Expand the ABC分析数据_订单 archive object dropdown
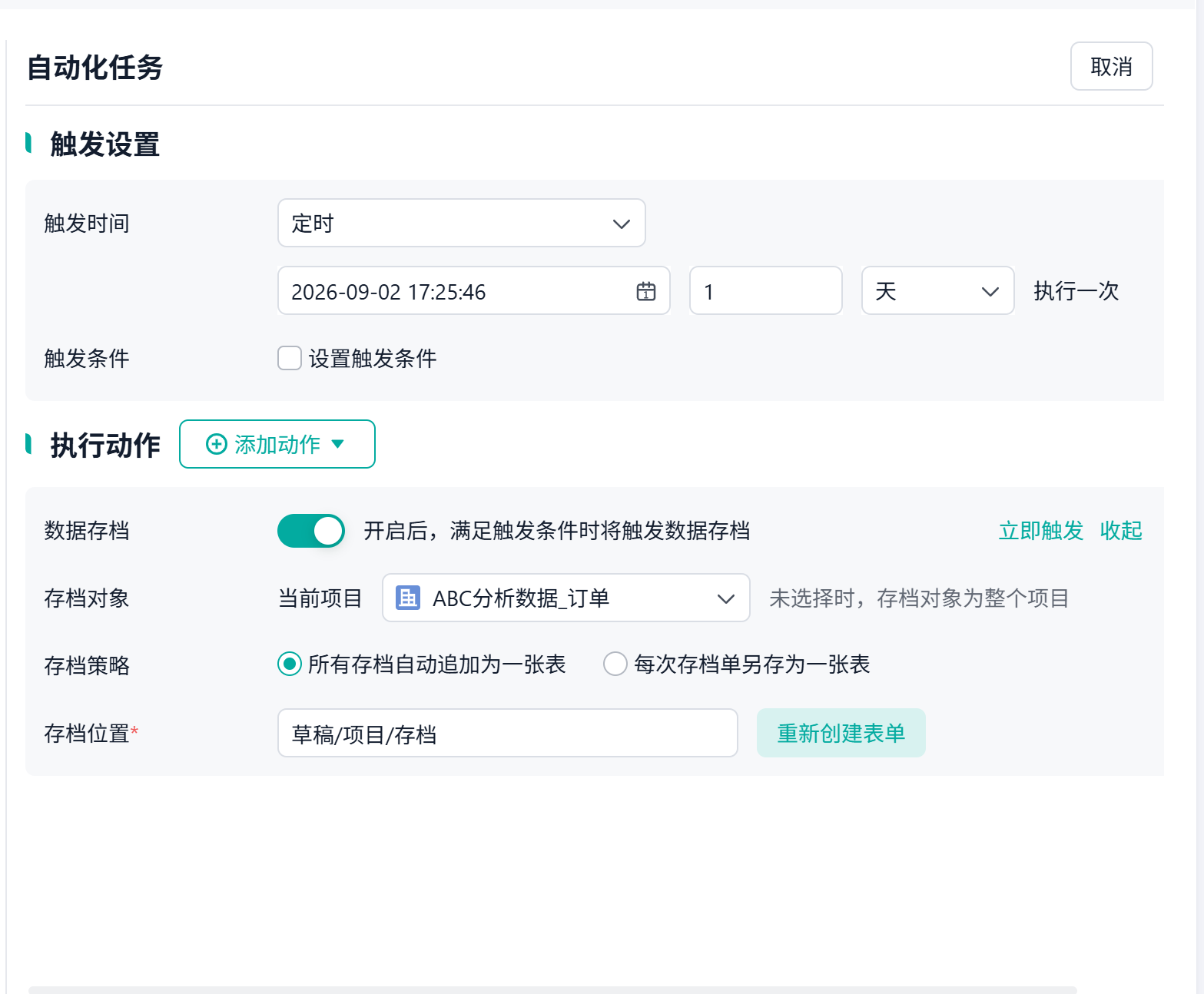 pyautogui.click(x=566, y=598)
